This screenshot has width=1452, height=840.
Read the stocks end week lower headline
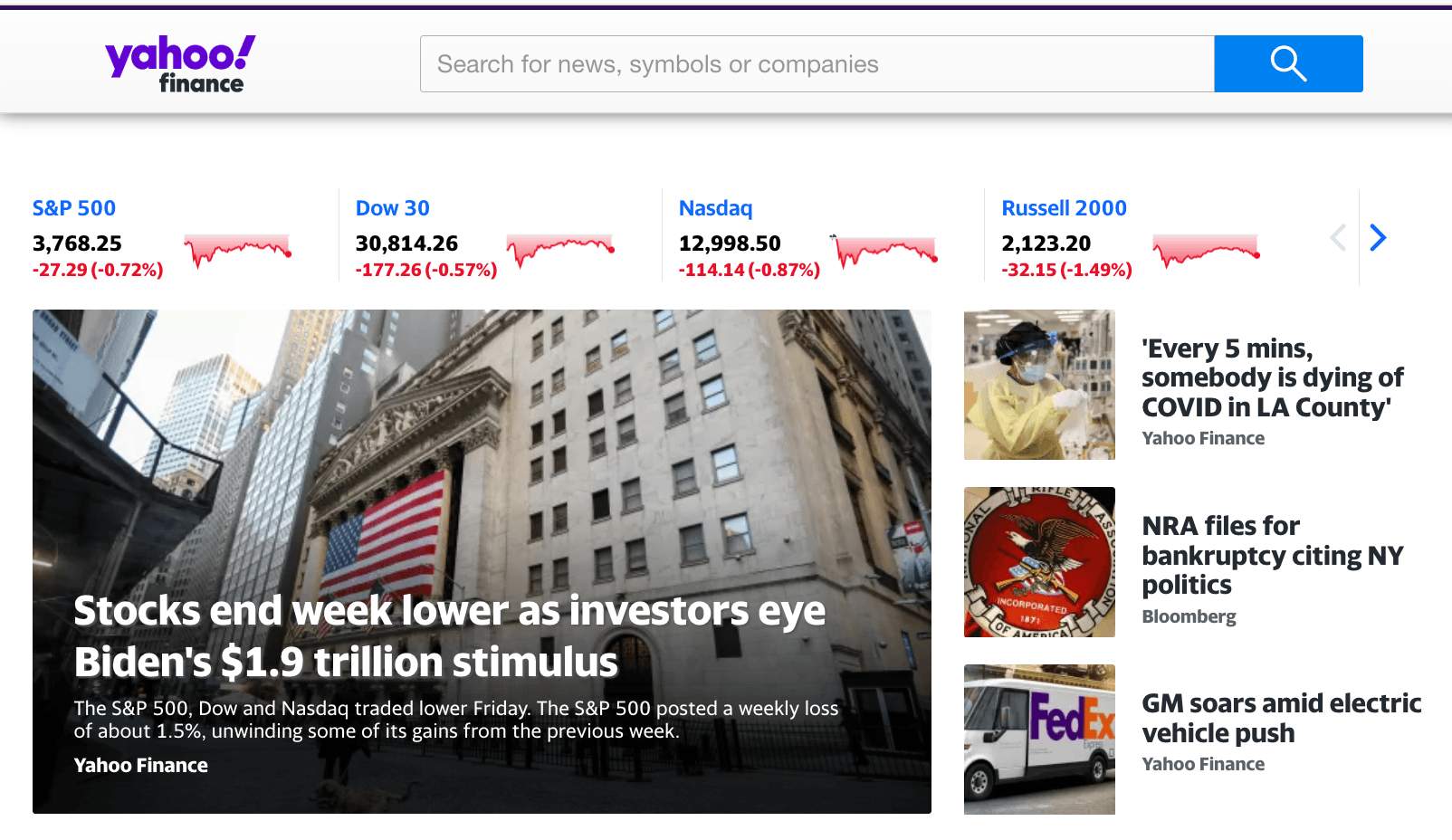450,636
